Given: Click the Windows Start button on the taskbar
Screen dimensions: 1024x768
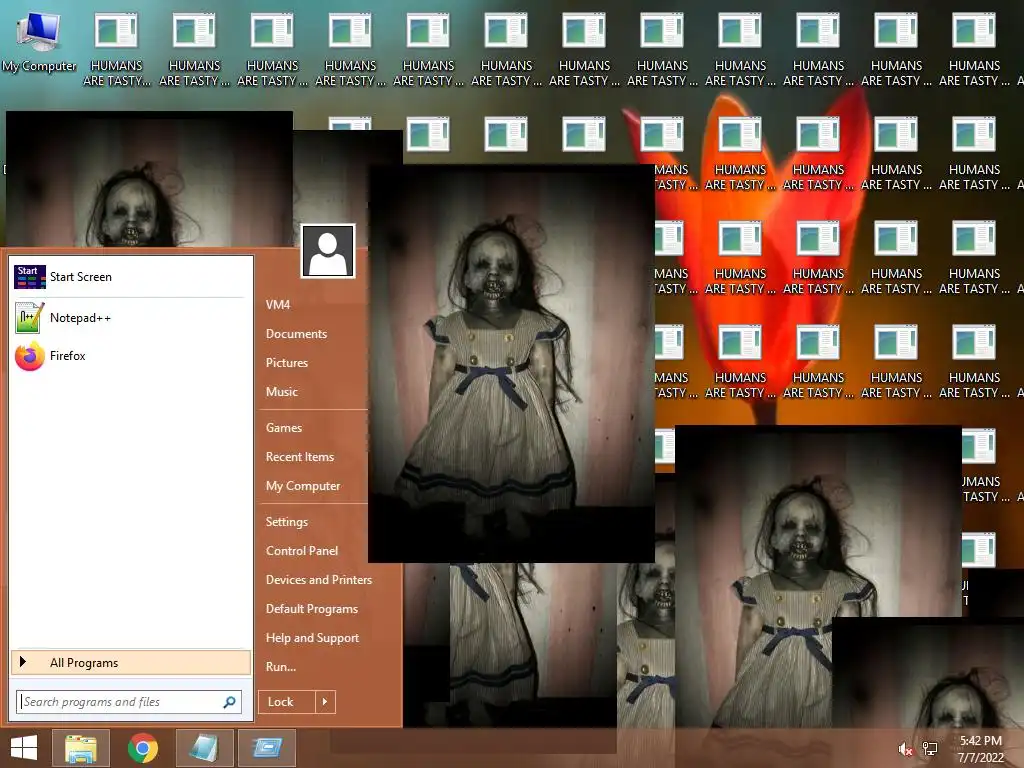Looking at the screenshot, I should [24, 748].
